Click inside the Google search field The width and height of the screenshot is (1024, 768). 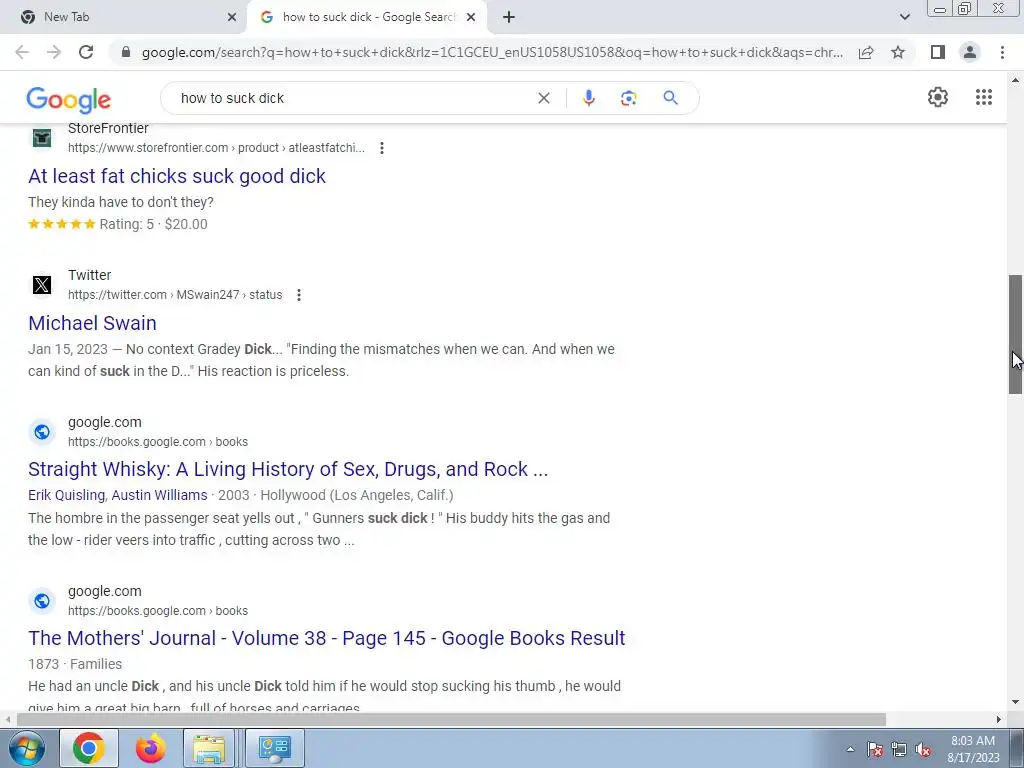353,98
